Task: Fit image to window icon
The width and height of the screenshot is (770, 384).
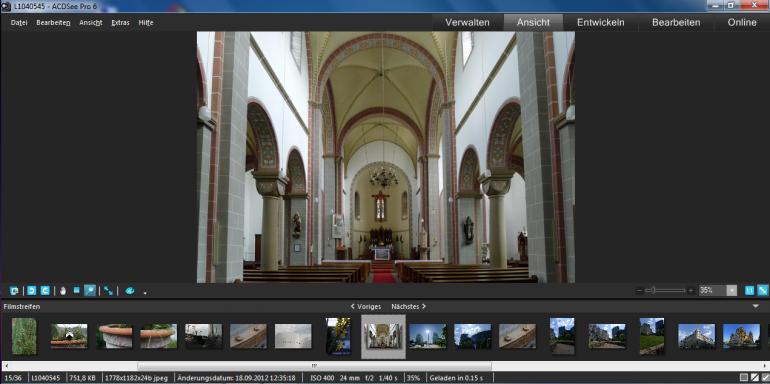Action: click(763, 291)
